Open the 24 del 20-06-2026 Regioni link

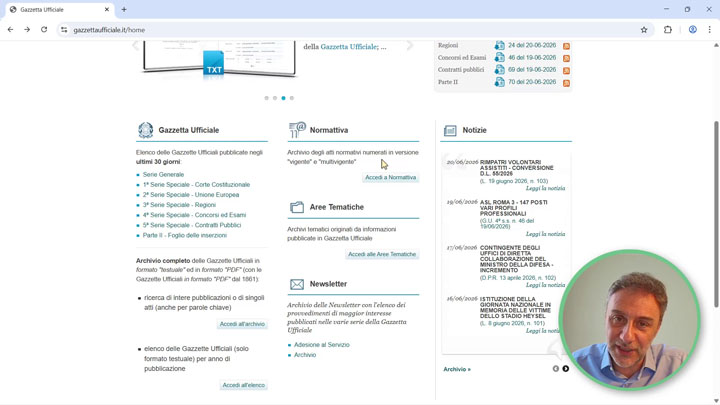(532, 45)
